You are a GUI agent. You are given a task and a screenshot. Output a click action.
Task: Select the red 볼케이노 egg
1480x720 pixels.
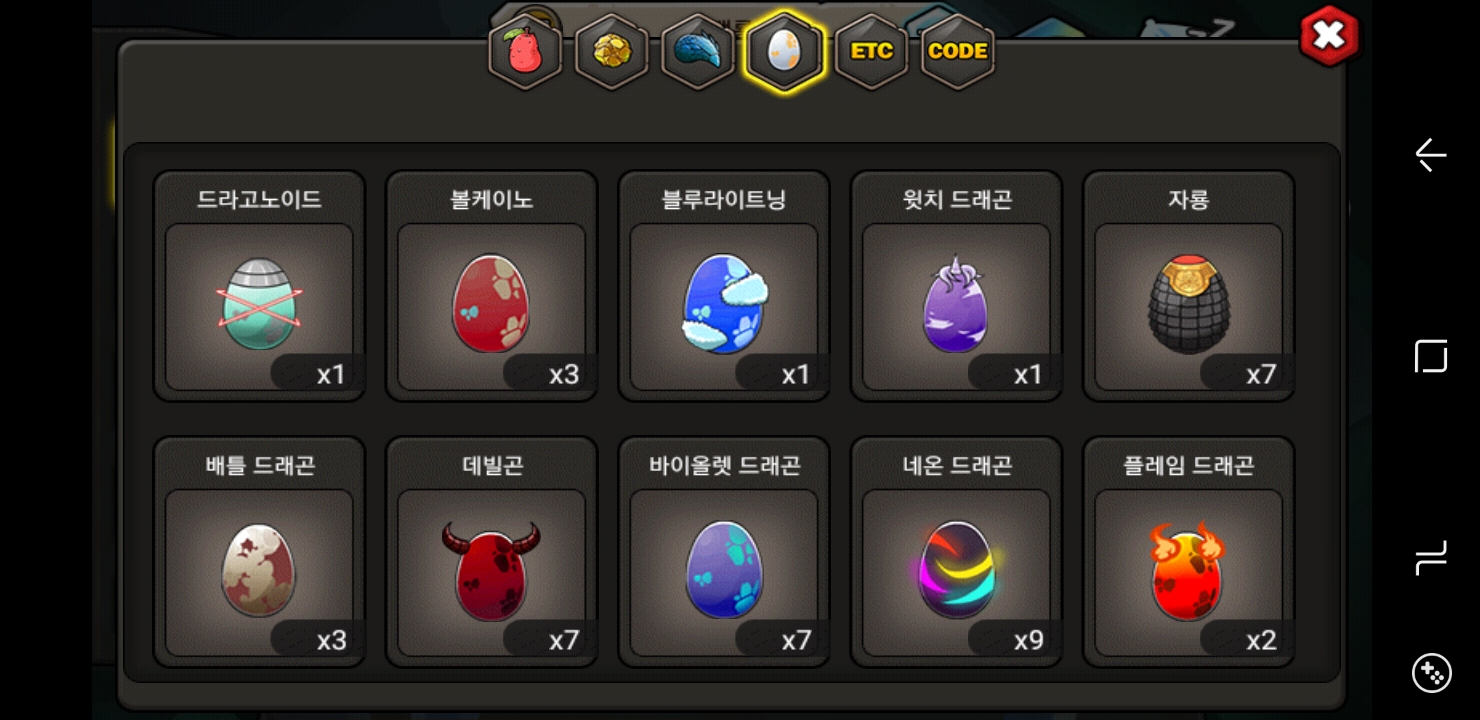pos(491,287)
